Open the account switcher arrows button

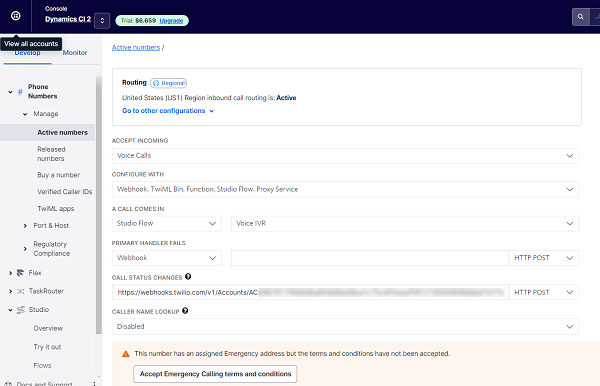pyautogui.click(x=102, y=21)
